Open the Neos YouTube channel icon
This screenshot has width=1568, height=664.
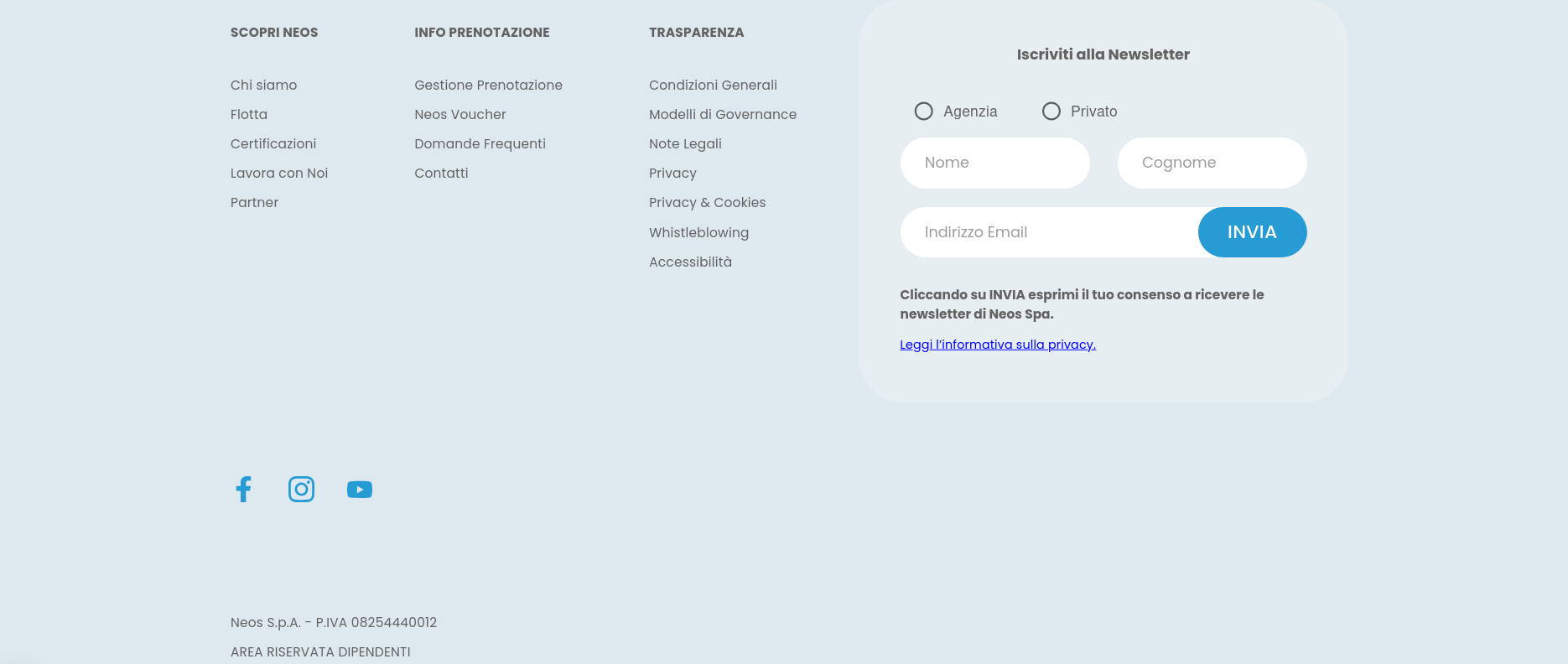tap(360, 490)
